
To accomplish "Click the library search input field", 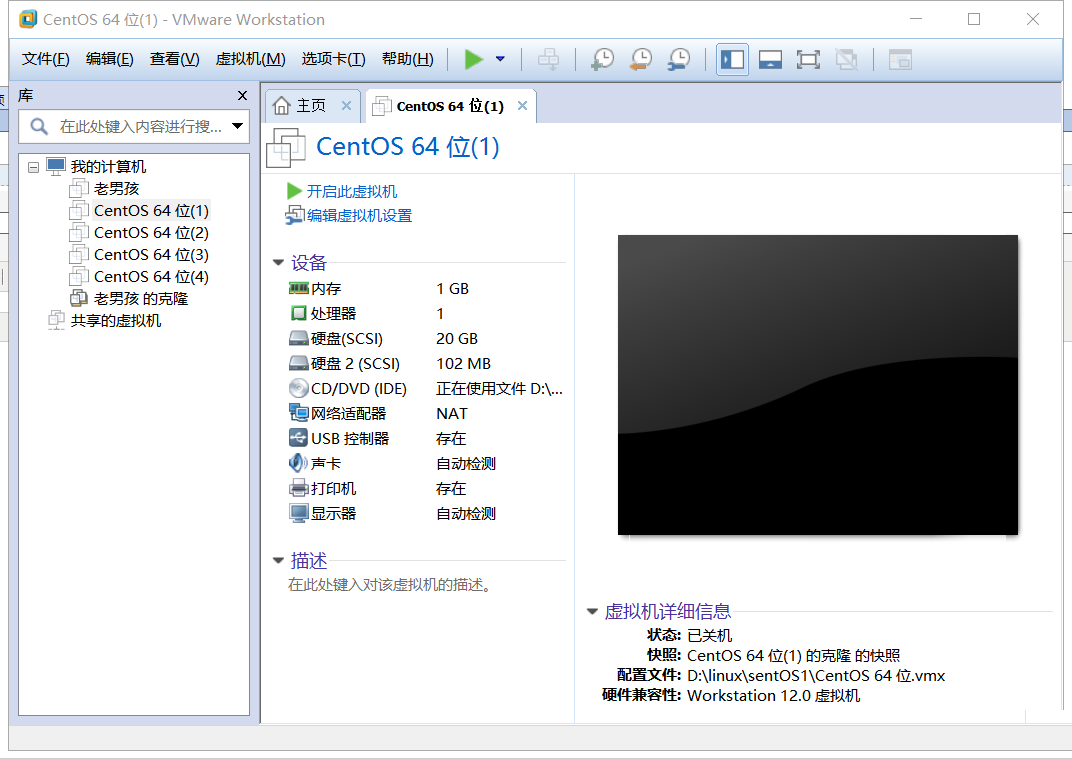I will point(140,126).
